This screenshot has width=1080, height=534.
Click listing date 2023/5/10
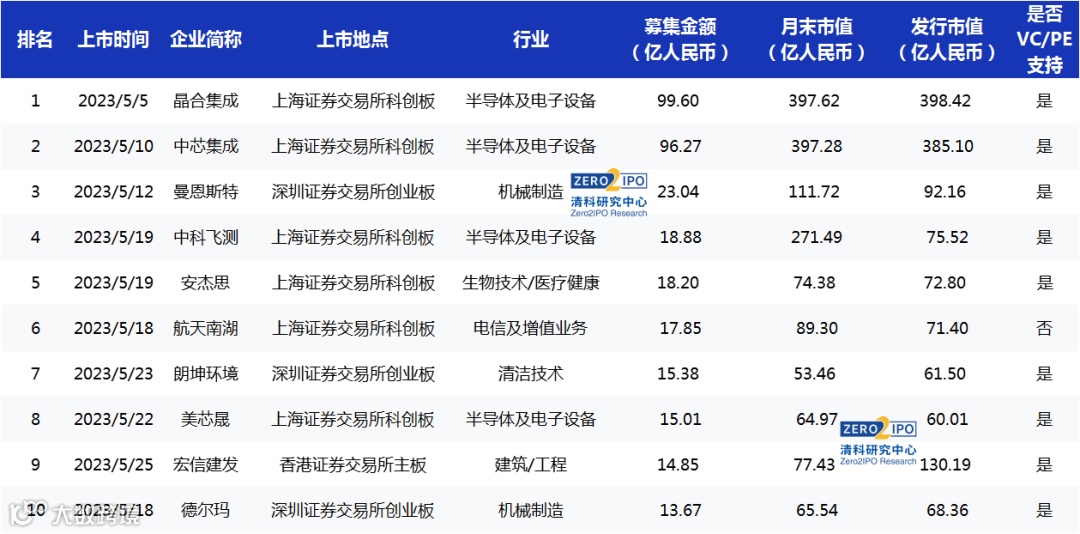pyautogui.click(x=114, y=146)
